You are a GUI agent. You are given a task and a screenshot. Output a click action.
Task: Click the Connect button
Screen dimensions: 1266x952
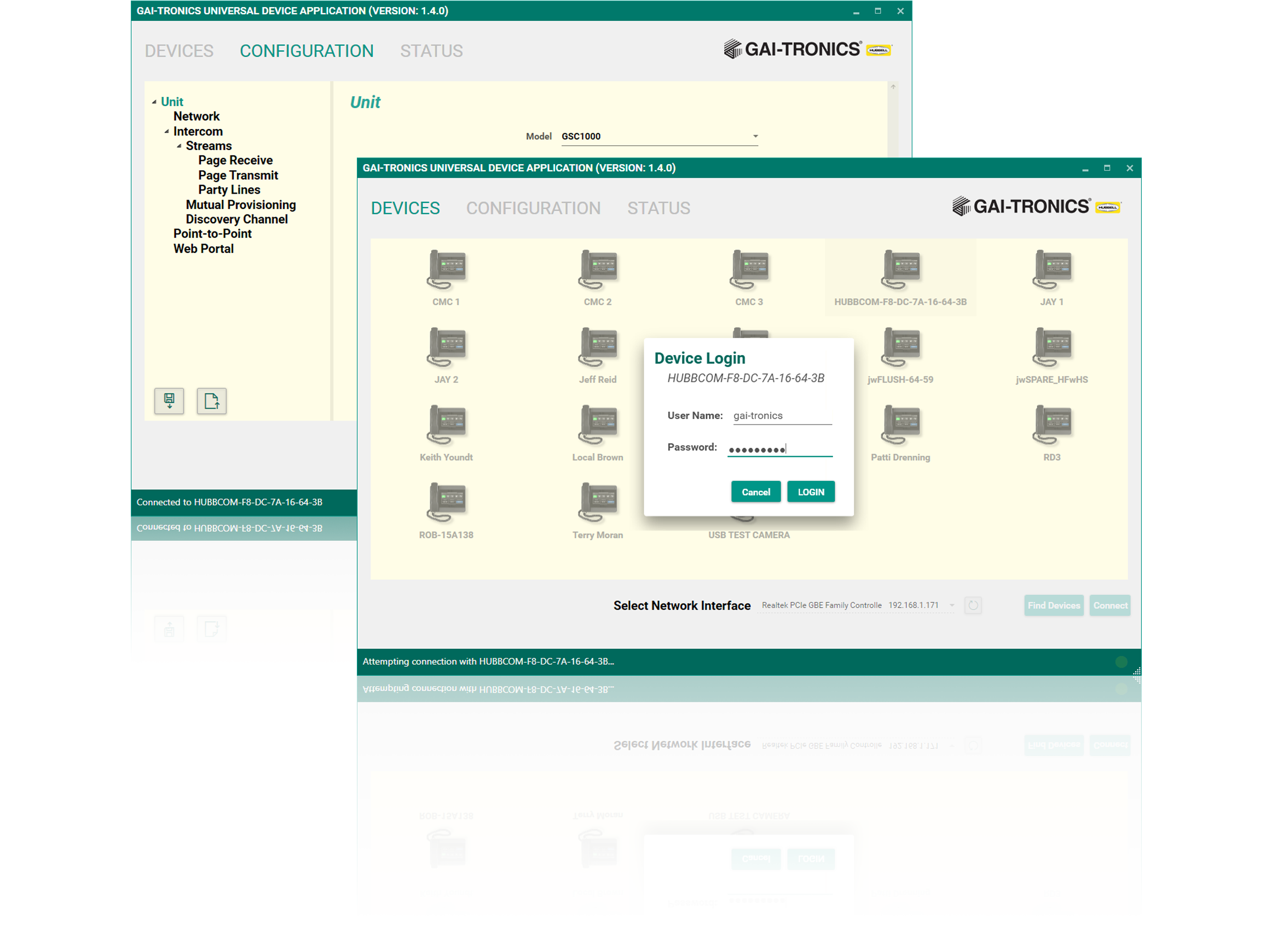pos(1110,605)
